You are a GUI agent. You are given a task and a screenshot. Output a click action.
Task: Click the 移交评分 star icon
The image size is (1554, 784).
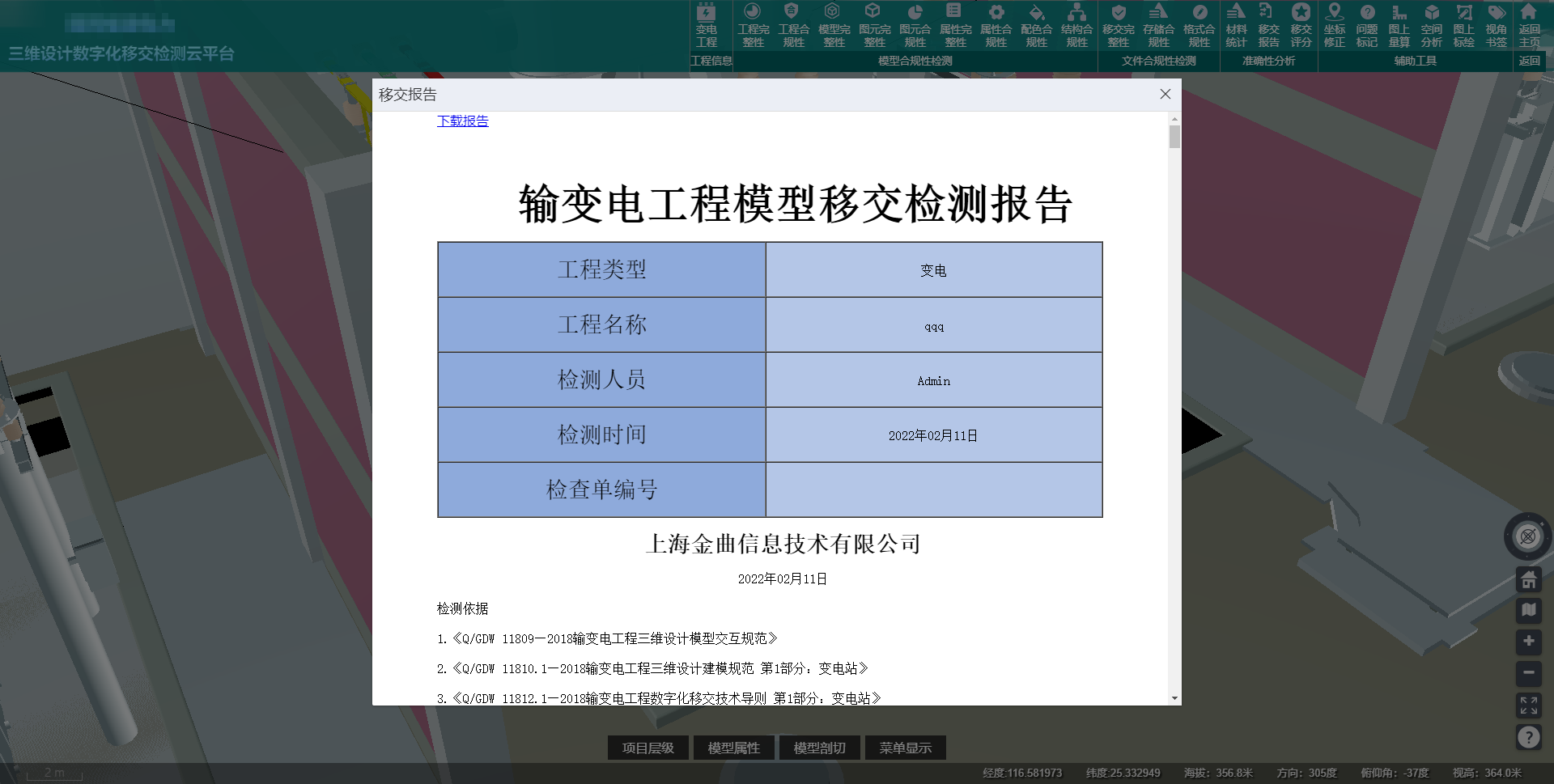1301,26
